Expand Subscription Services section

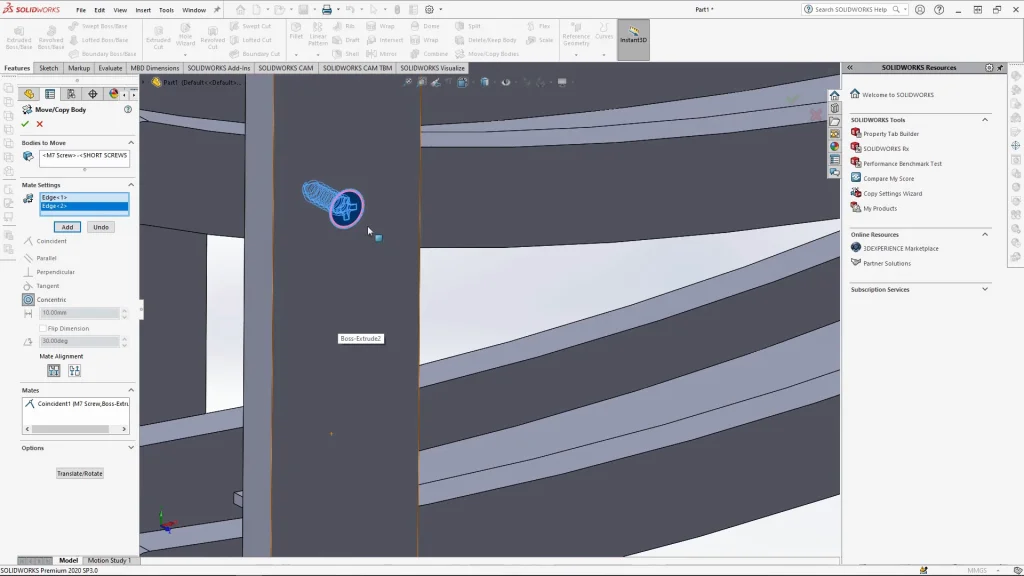984,289
